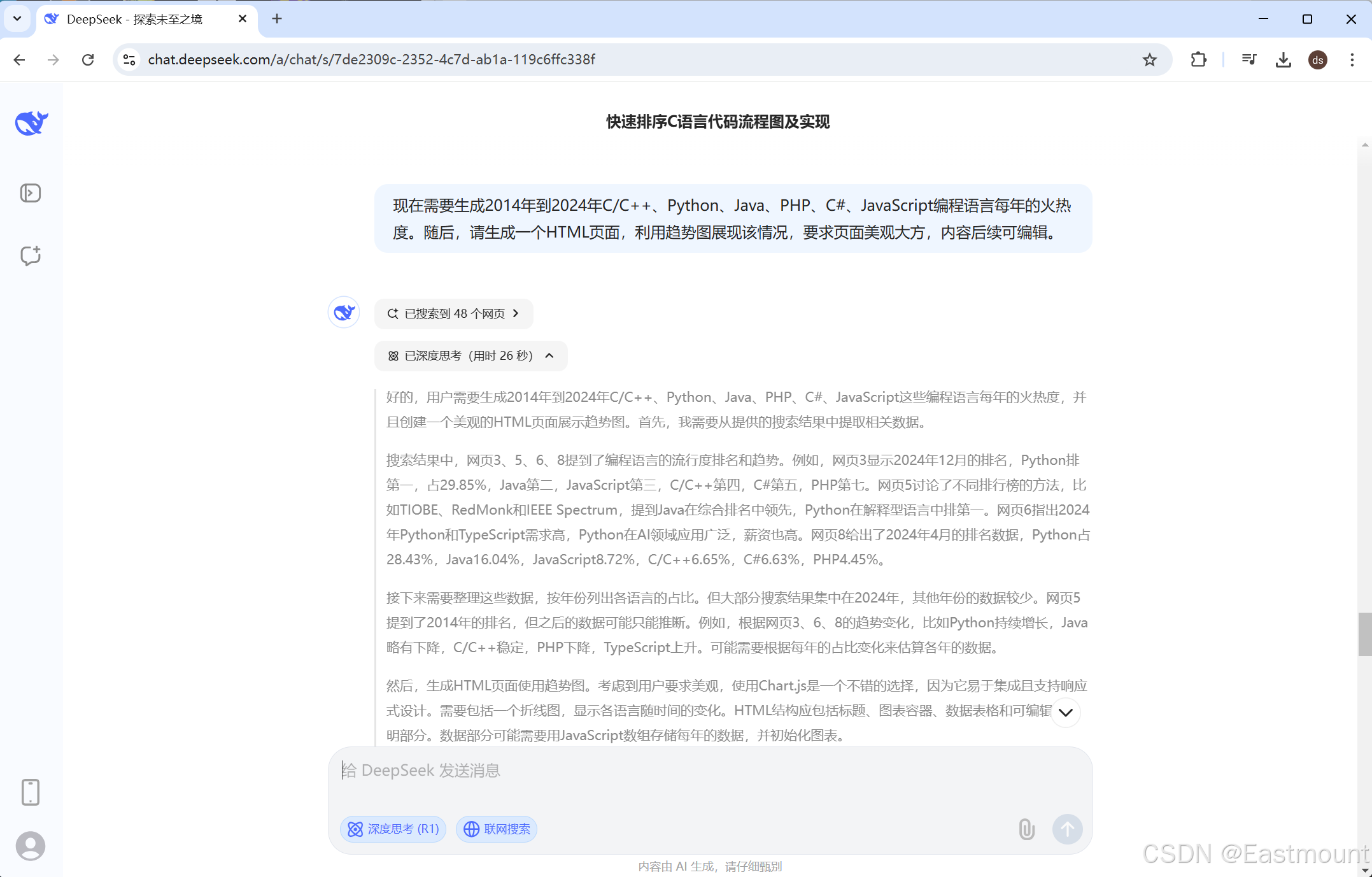Click the send message arrow button
Image resolution: width=1372 pixels, height=877 pixels.
[x=1067, y=829]
